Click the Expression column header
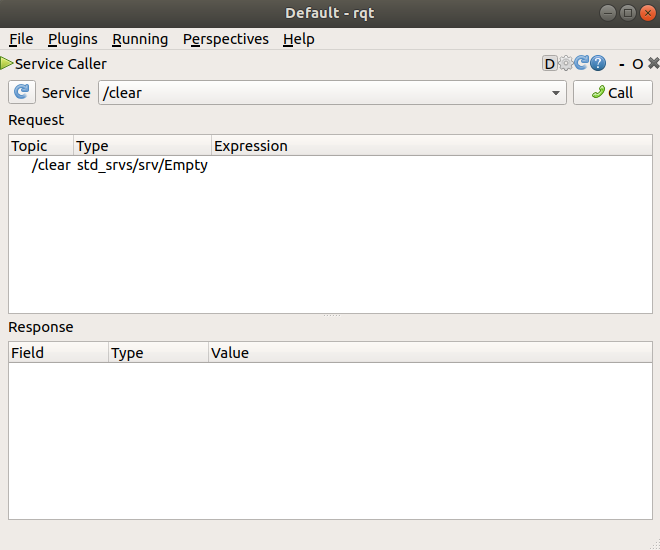 pos(432,146)
